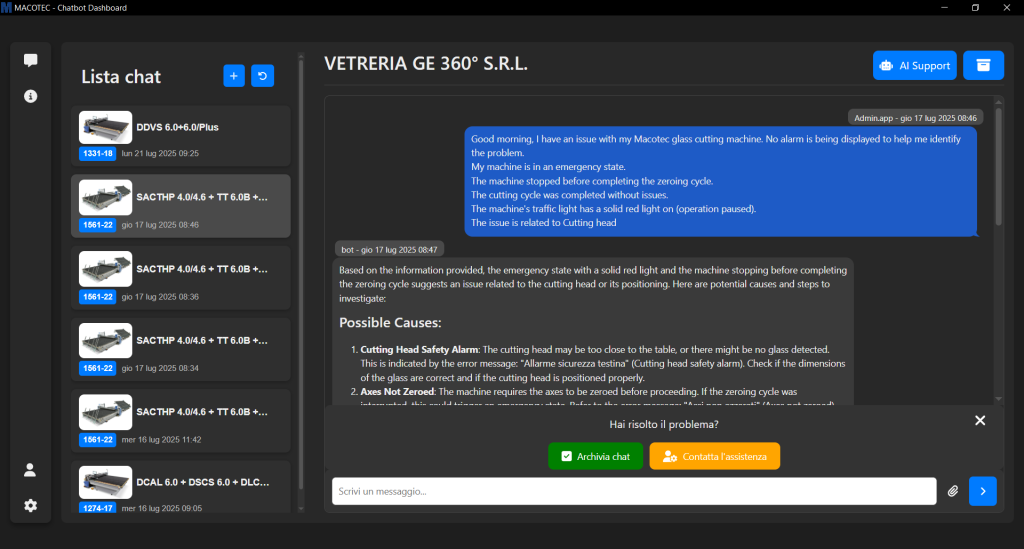Click 'Cutting Head Safety Alarm' text
This screenshot has width=1024, height=549.
[419, 349]
